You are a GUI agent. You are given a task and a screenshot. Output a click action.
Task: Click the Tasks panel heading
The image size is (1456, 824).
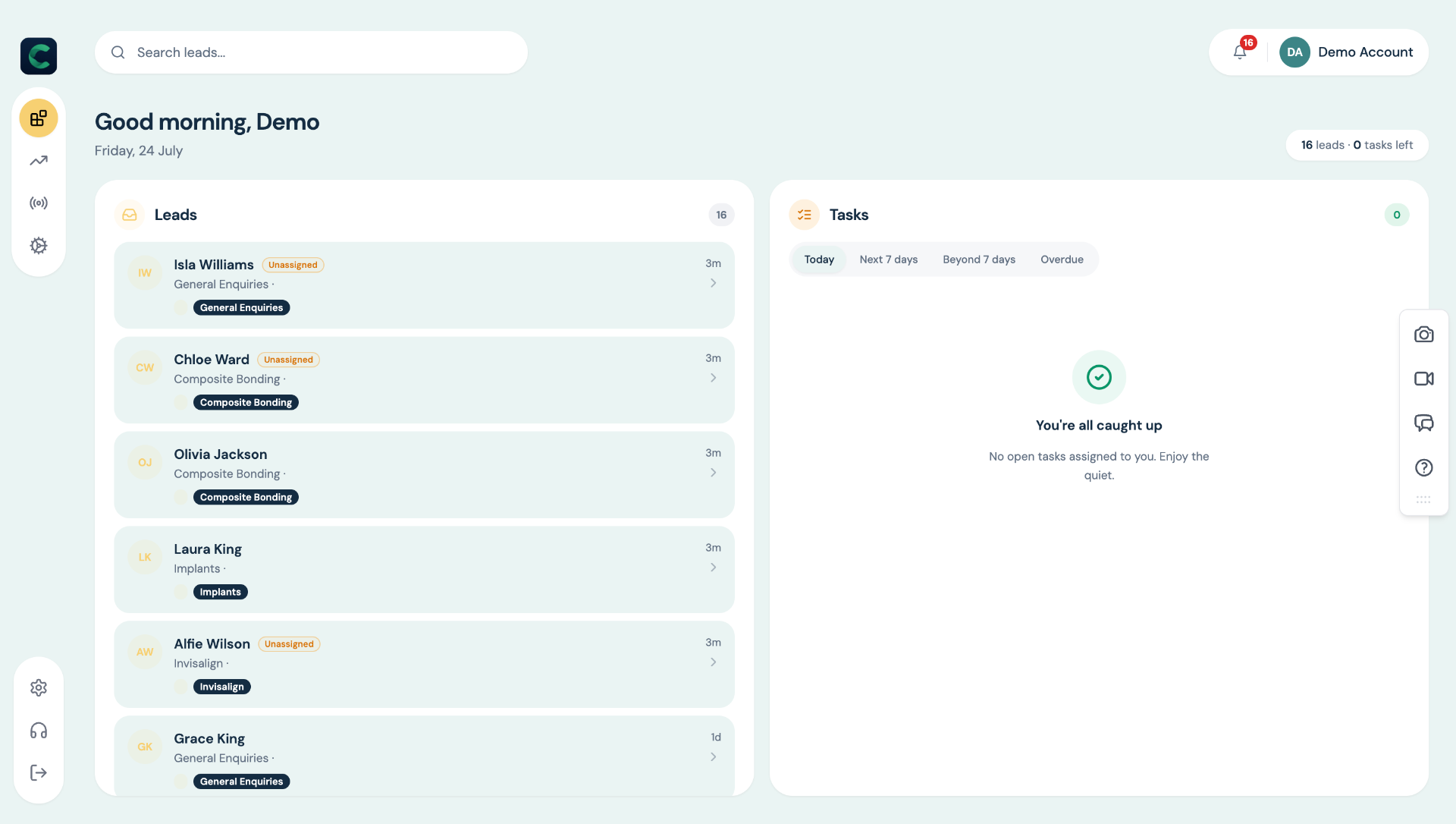(x=849, y=215)
